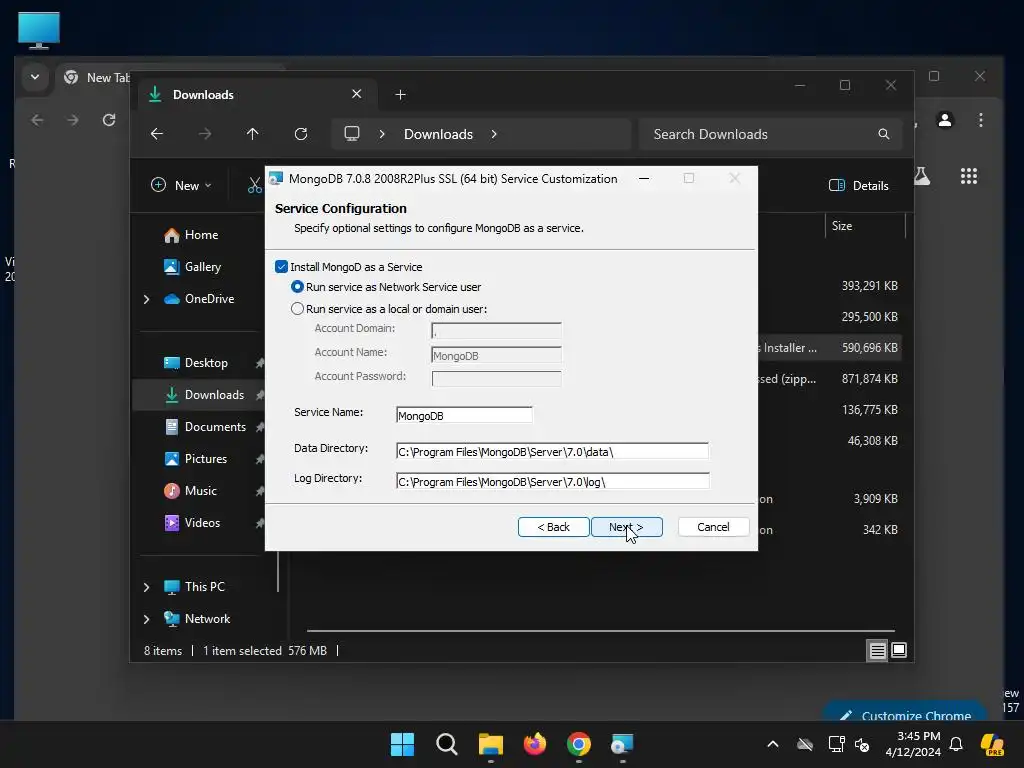Screen dimensions: 1024x768
Task: Click the Service Name input field
Action: tap(464, 415)
